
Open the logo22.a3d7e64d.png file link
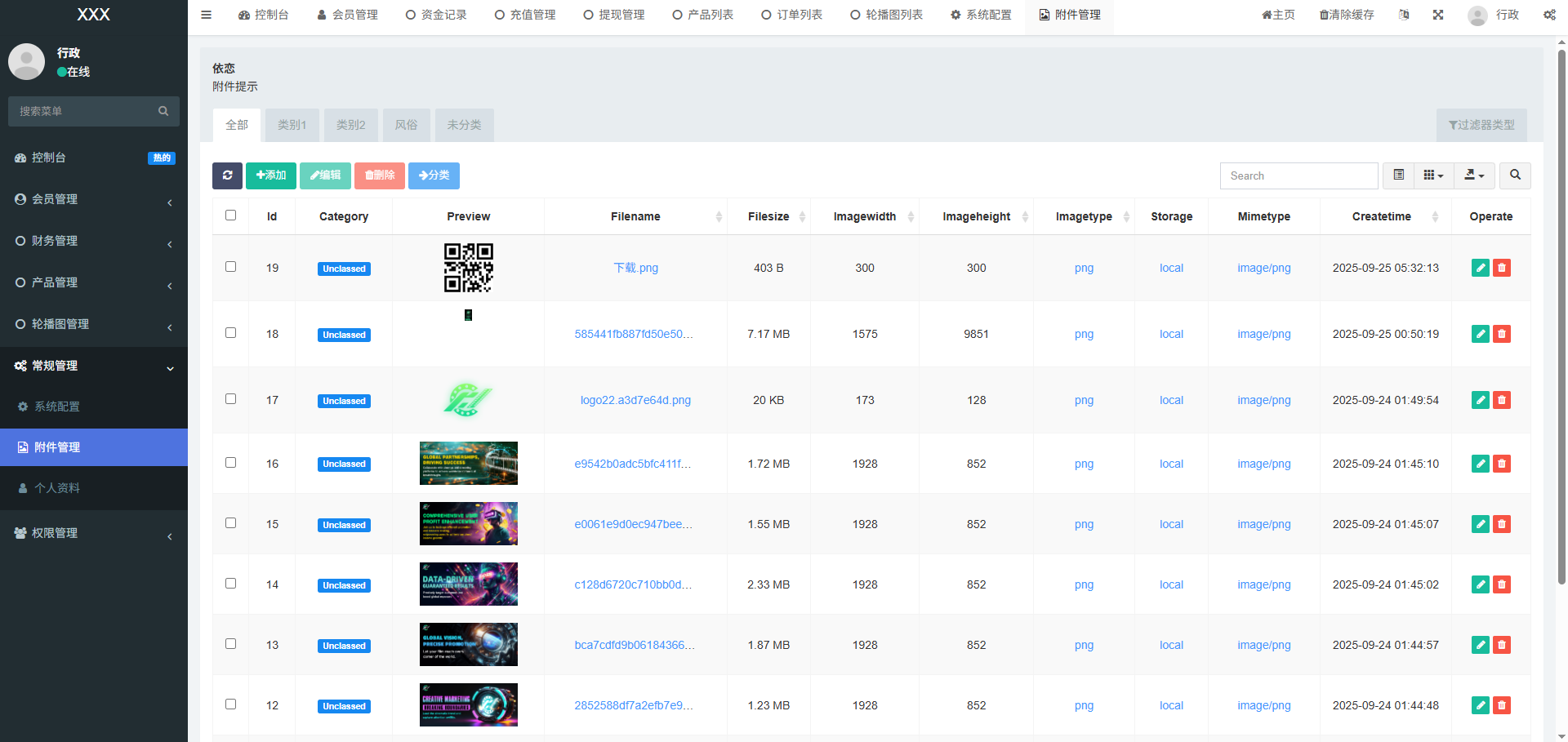click(x=635, y=400)
